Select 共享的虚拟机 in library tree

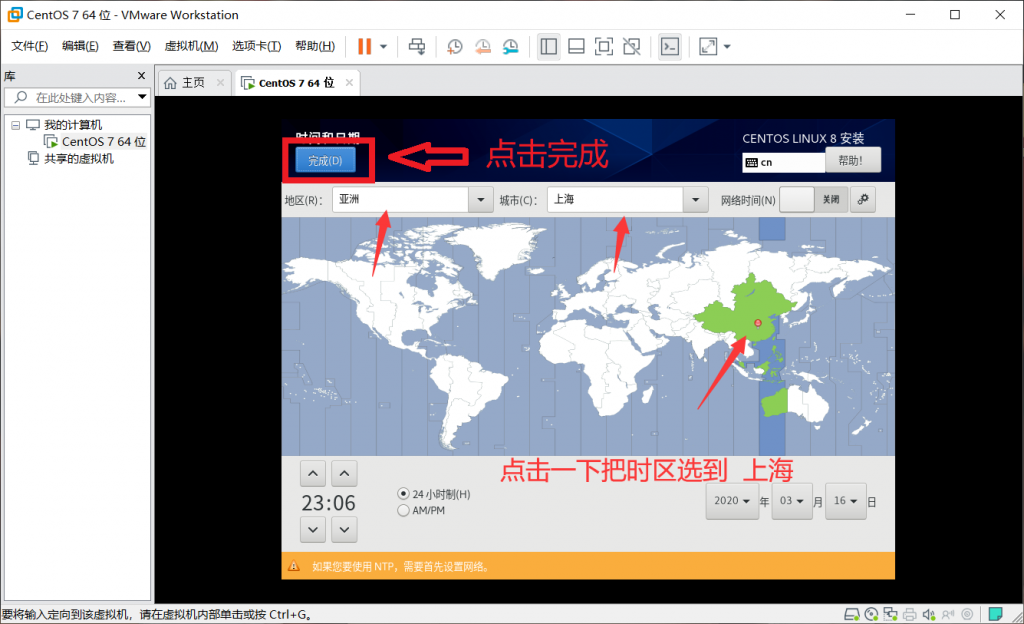click(71, 159)
